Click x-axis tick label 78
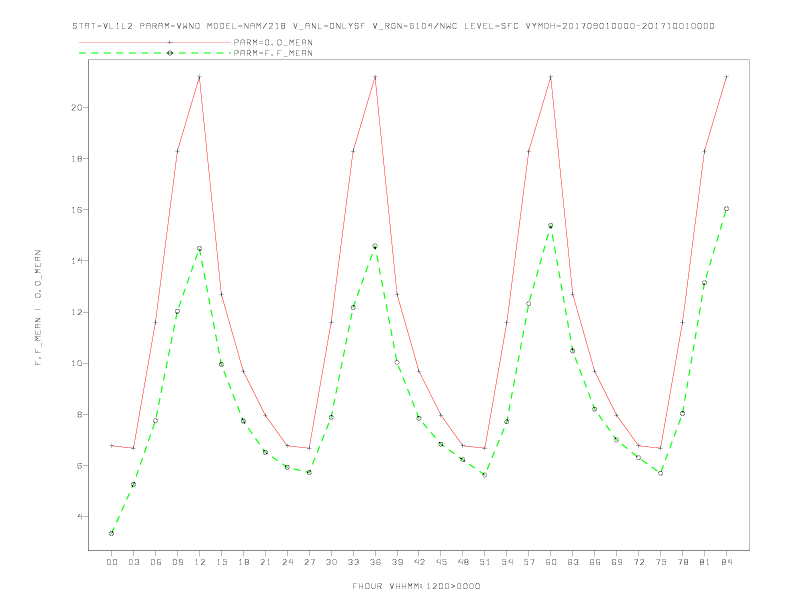792x612 pixels. [x=682, y=562]
